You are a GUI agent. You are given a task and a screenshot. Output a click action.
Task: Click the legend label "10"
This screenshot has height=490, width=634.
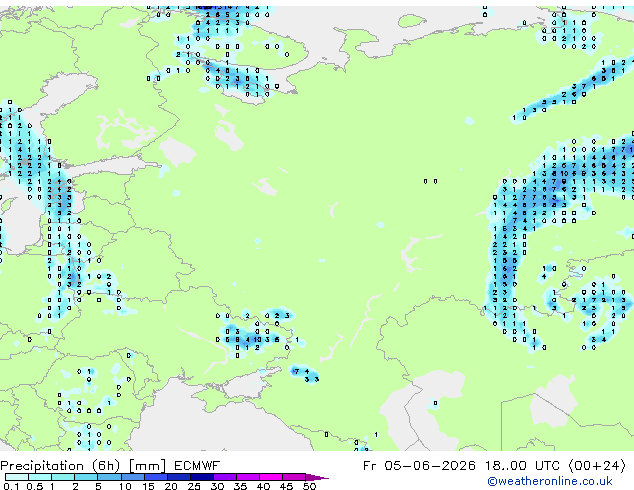(125, 486)
